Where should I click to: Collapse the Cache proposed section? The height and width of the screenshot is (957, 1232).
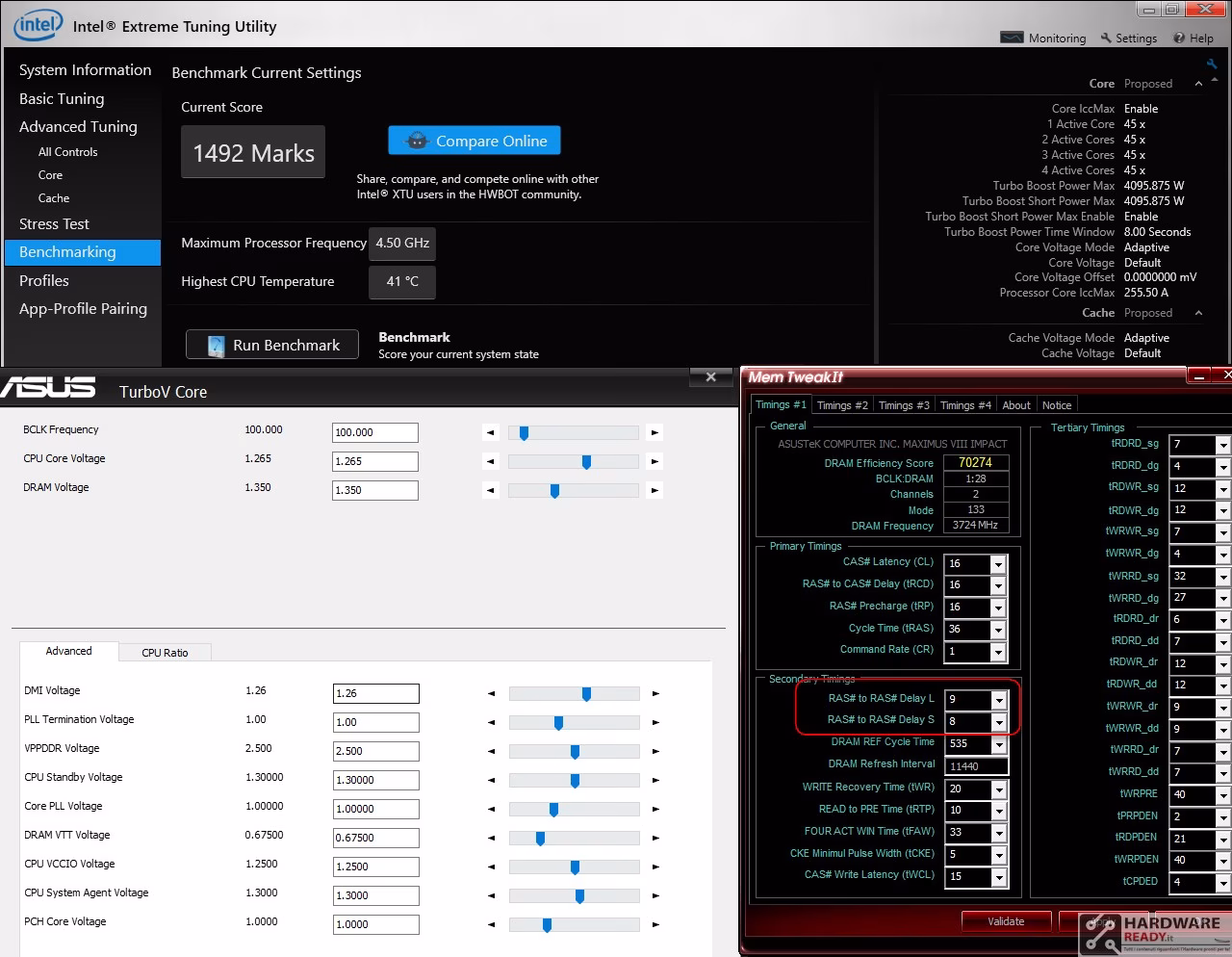(x=1198, y=313)
